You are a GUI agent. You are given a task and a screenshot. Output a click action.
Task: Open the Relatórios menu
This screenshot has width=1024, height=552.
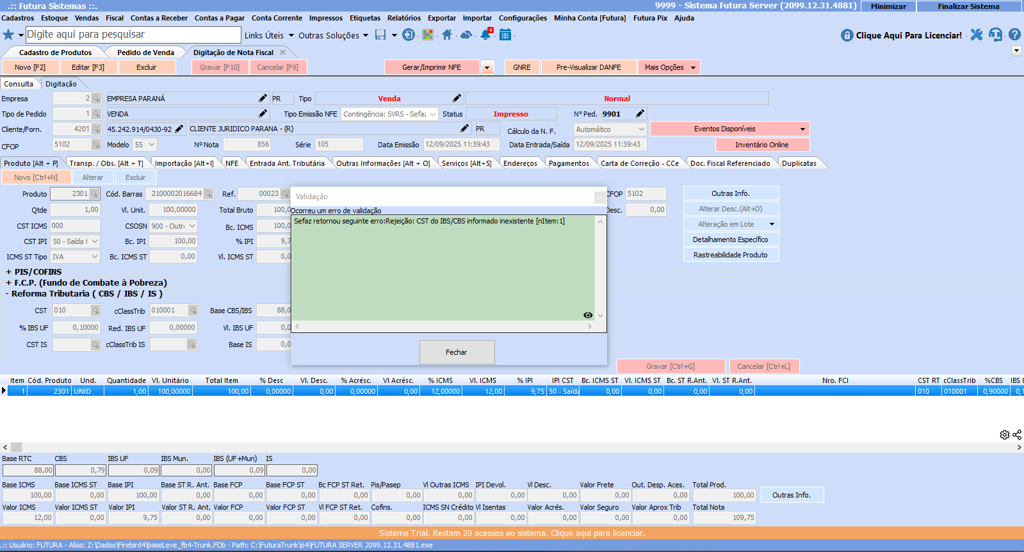coord(403,18)
